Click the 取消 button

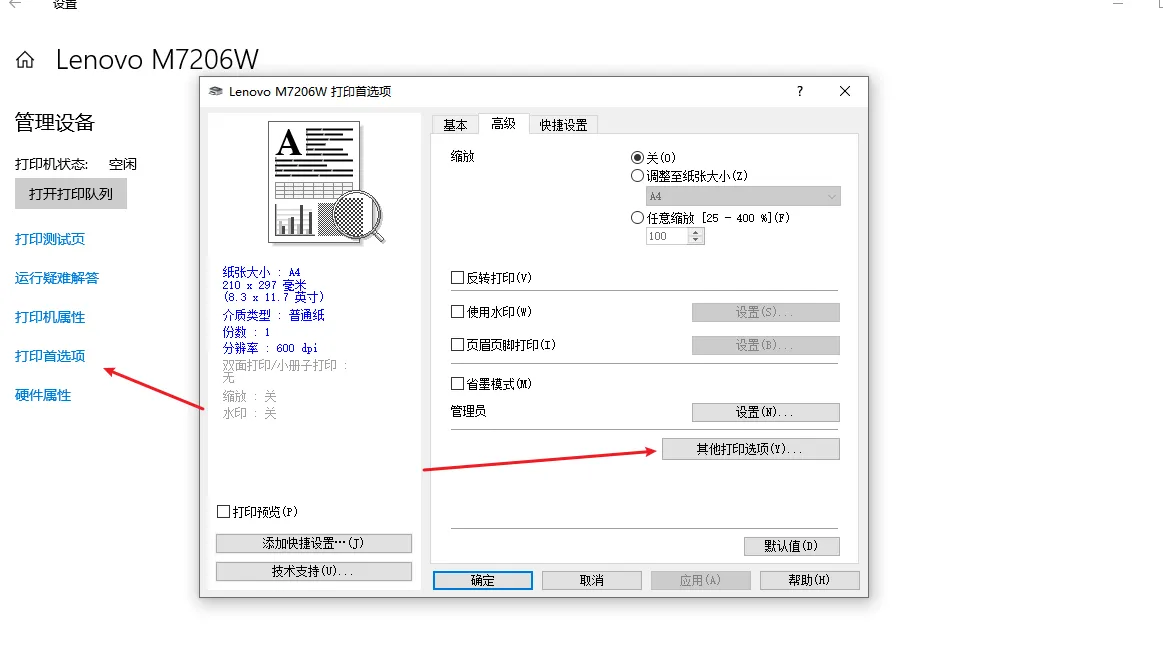coord(592,581)
